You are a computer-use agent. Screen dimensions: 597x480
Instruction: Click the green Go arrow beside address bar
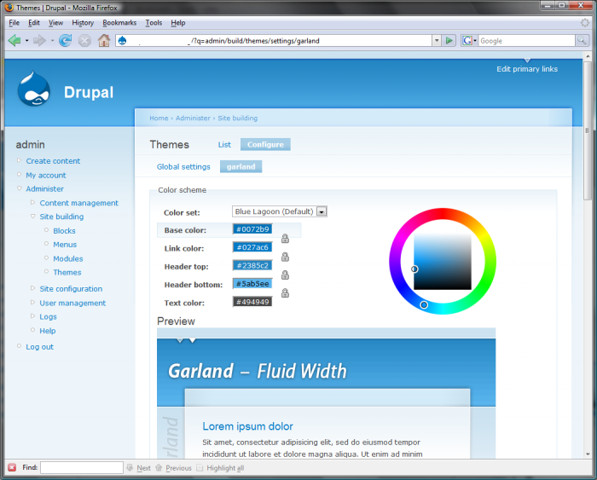click(x=449, y=40)
